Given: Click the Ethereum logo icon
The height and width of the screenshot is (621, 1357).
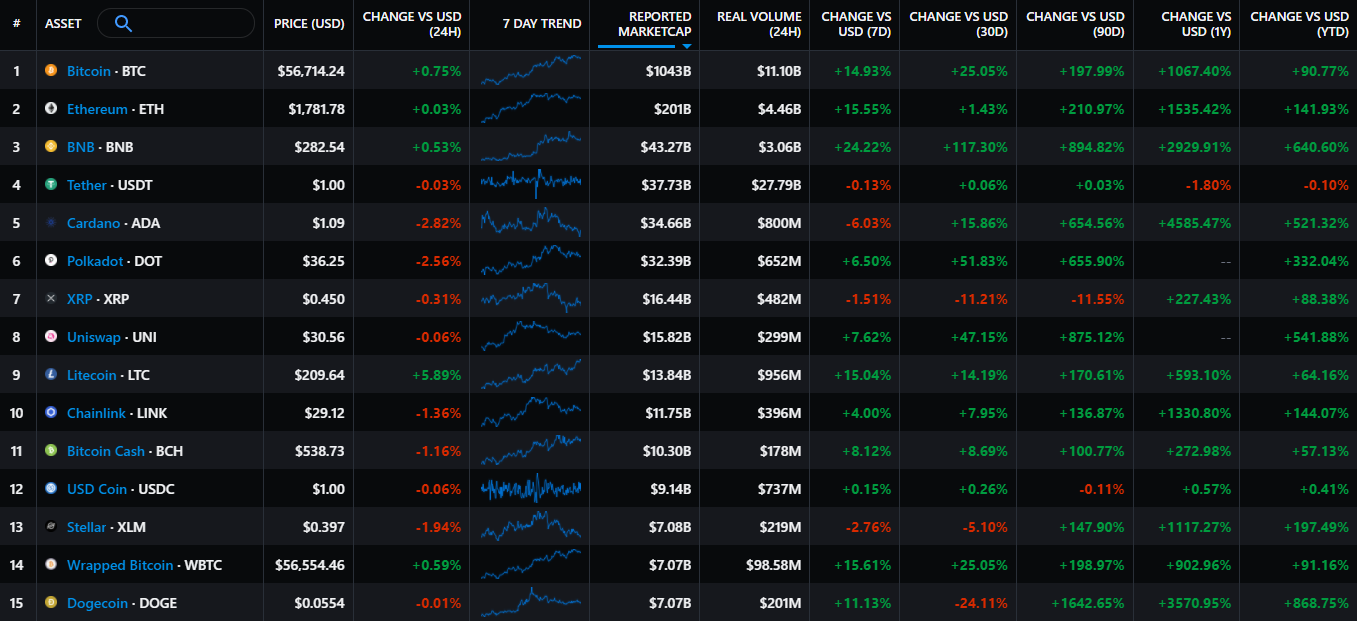Looking at the screenshot, I should pyautogui.click(x=51, y=109).
